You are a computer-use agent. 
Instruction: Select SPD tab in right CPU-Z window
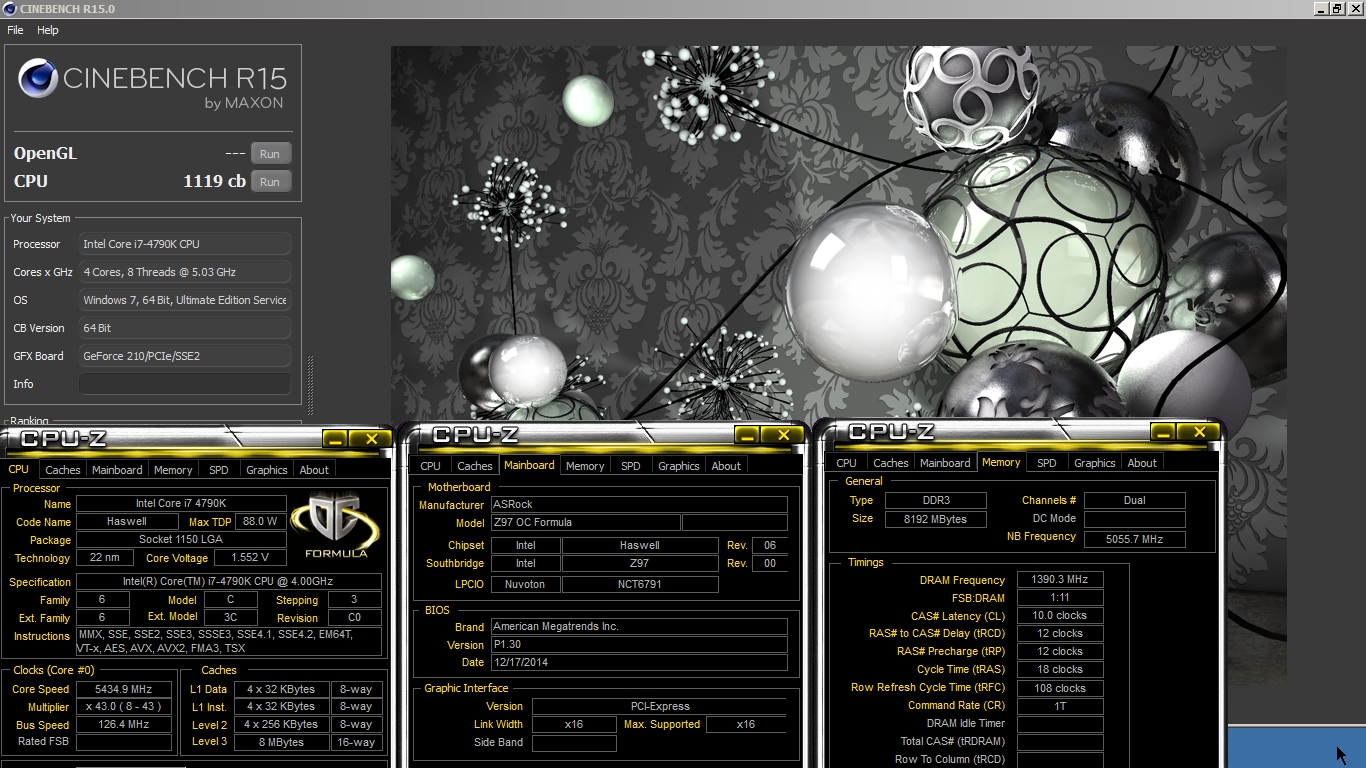1047,463
